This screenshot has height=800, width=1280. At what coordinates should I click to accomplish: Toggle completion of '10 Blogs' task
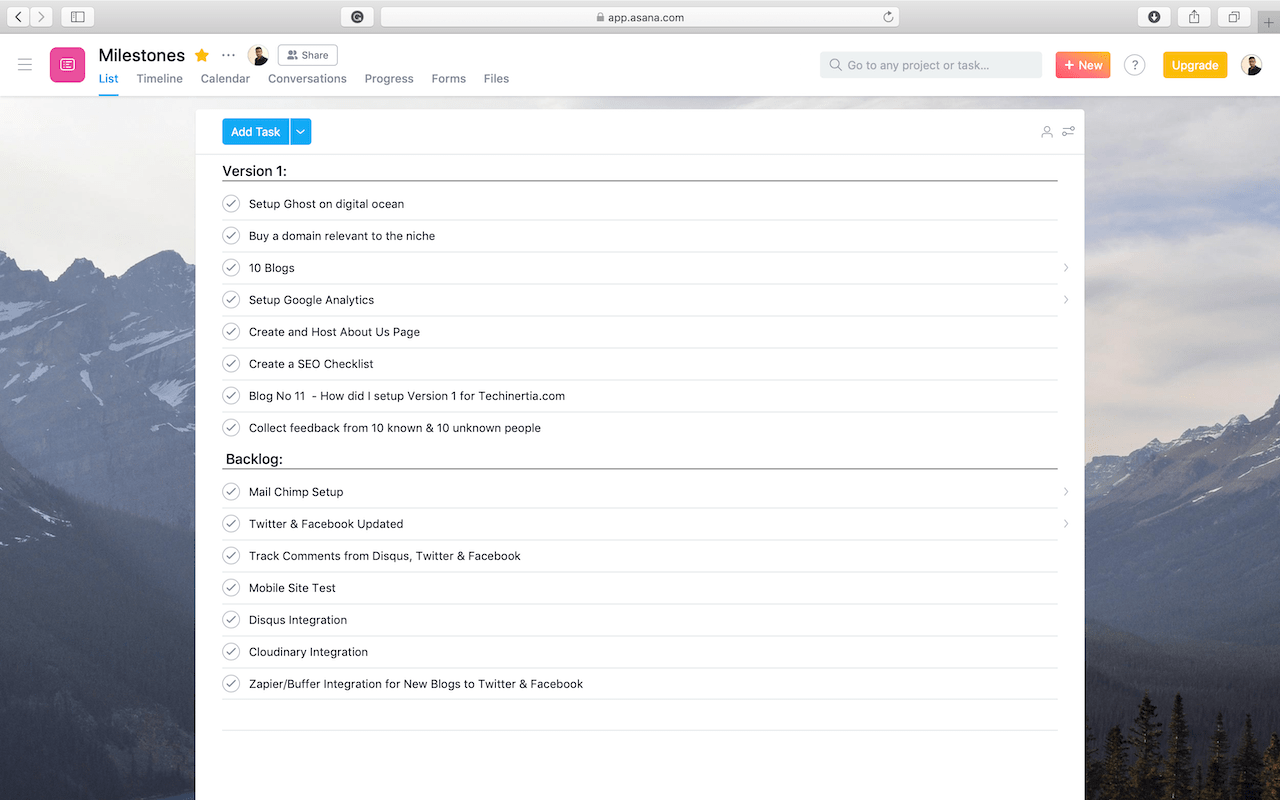pos(231,268)
